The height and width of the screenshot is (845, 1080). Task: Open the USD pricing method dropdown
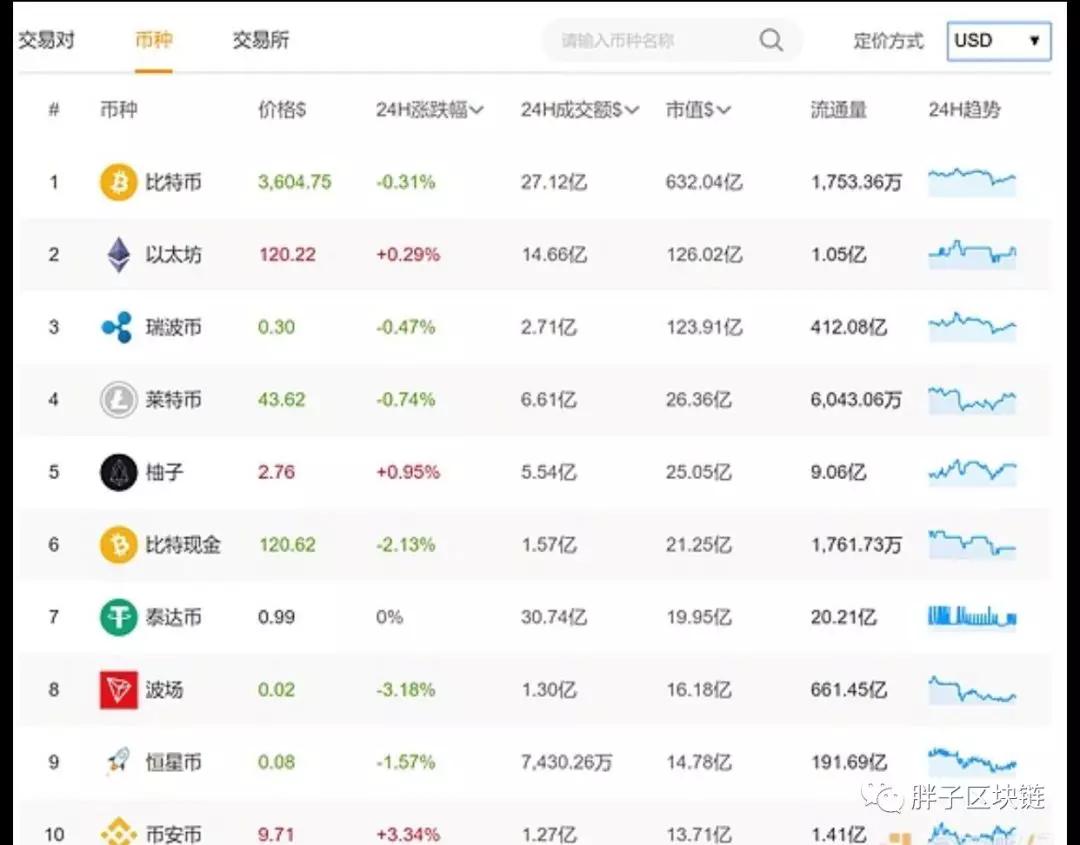[999, 41]
